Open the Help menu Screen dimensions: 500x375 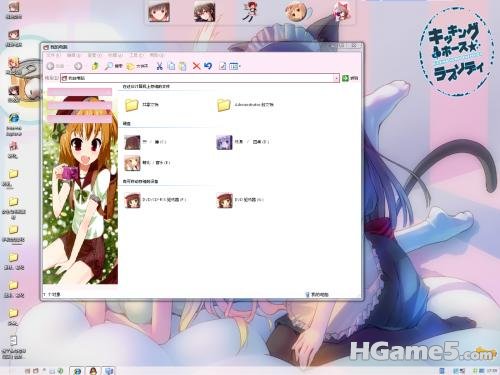pyautogui.click(x=156, y=55)
